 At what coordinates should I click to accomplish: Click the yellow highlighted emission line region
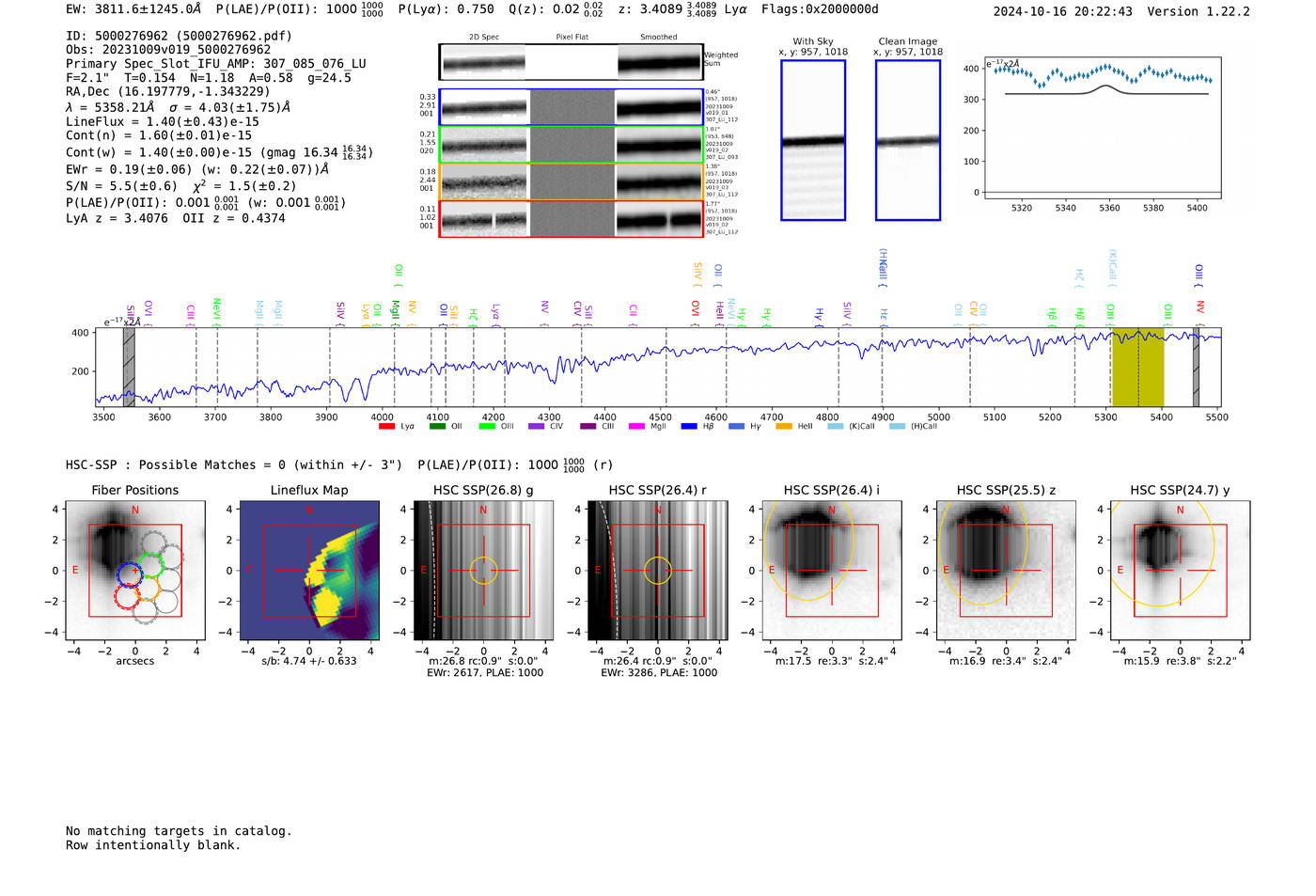tap(1138, 368)
